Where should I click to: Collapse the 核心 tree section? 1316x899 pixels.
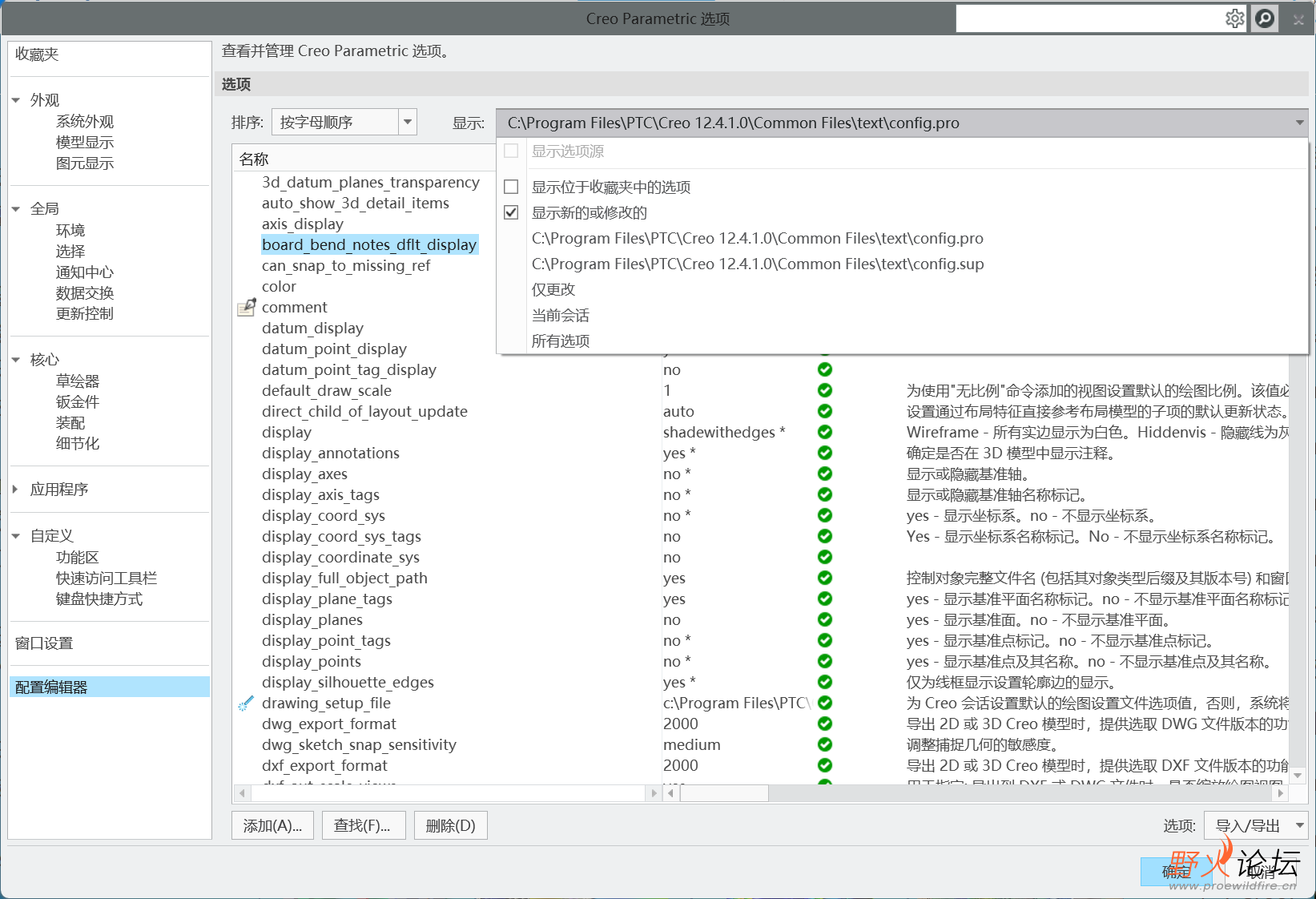point(16,360)
